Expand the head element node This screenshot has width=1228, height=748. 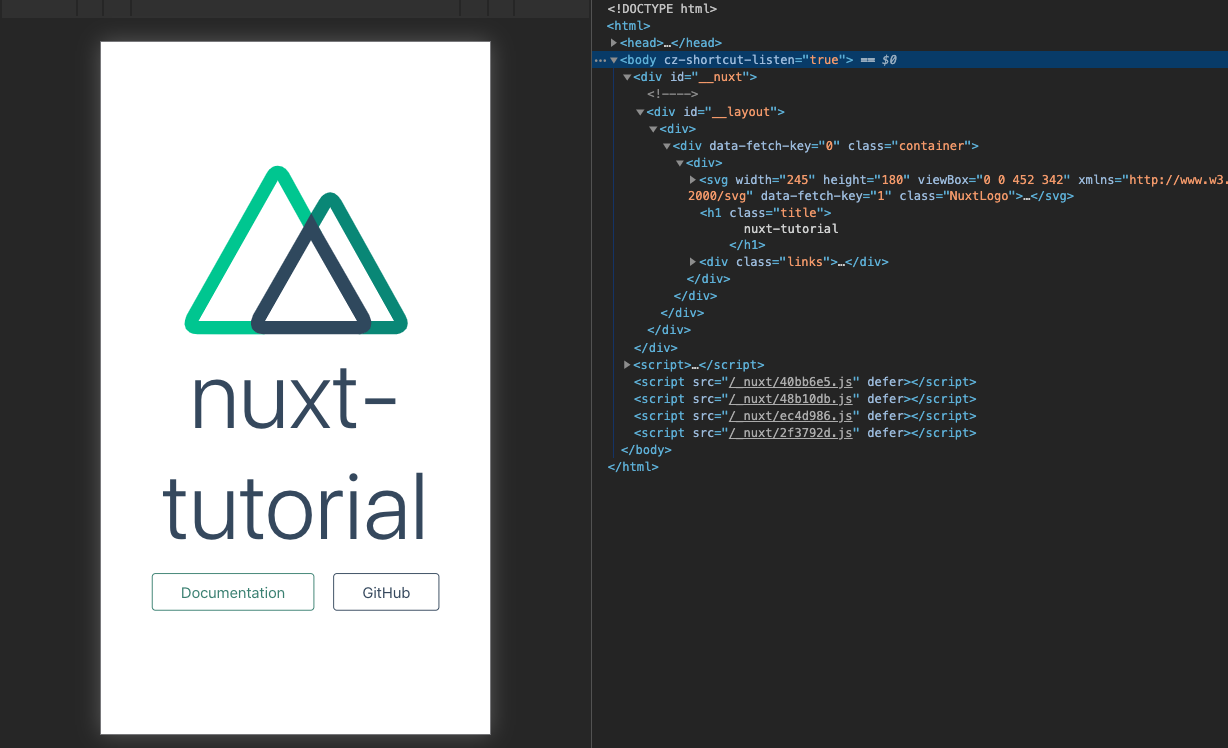click(x=614, y=43)
